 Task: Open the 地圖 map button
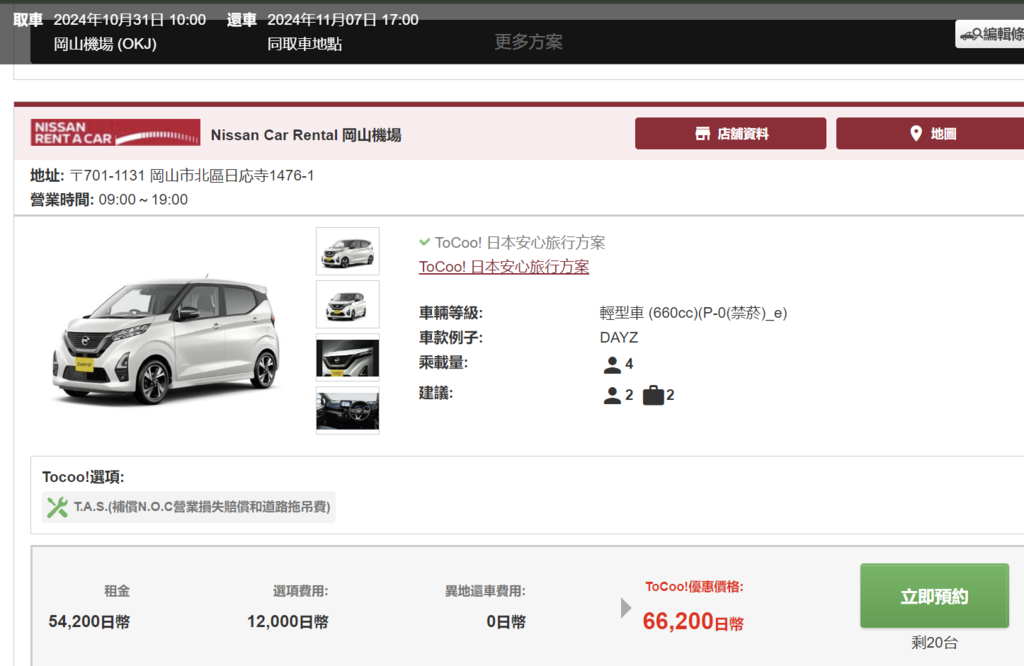(x=930, y=134)
